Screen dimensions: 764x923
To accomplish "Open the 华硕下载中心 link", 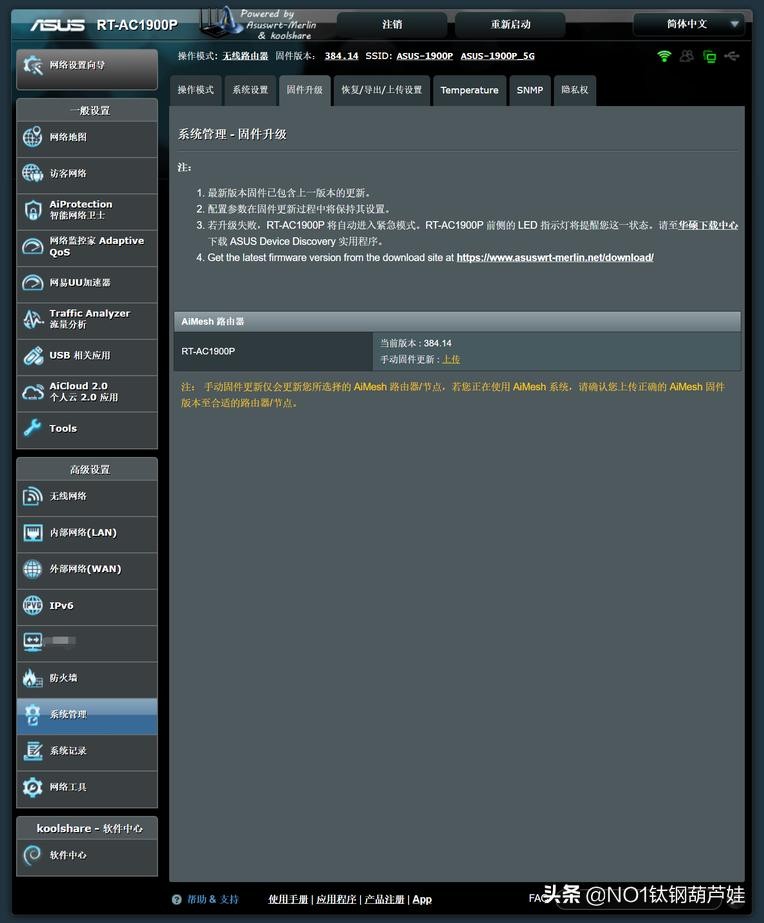I will pyautogui.click(x=708, y=225).
